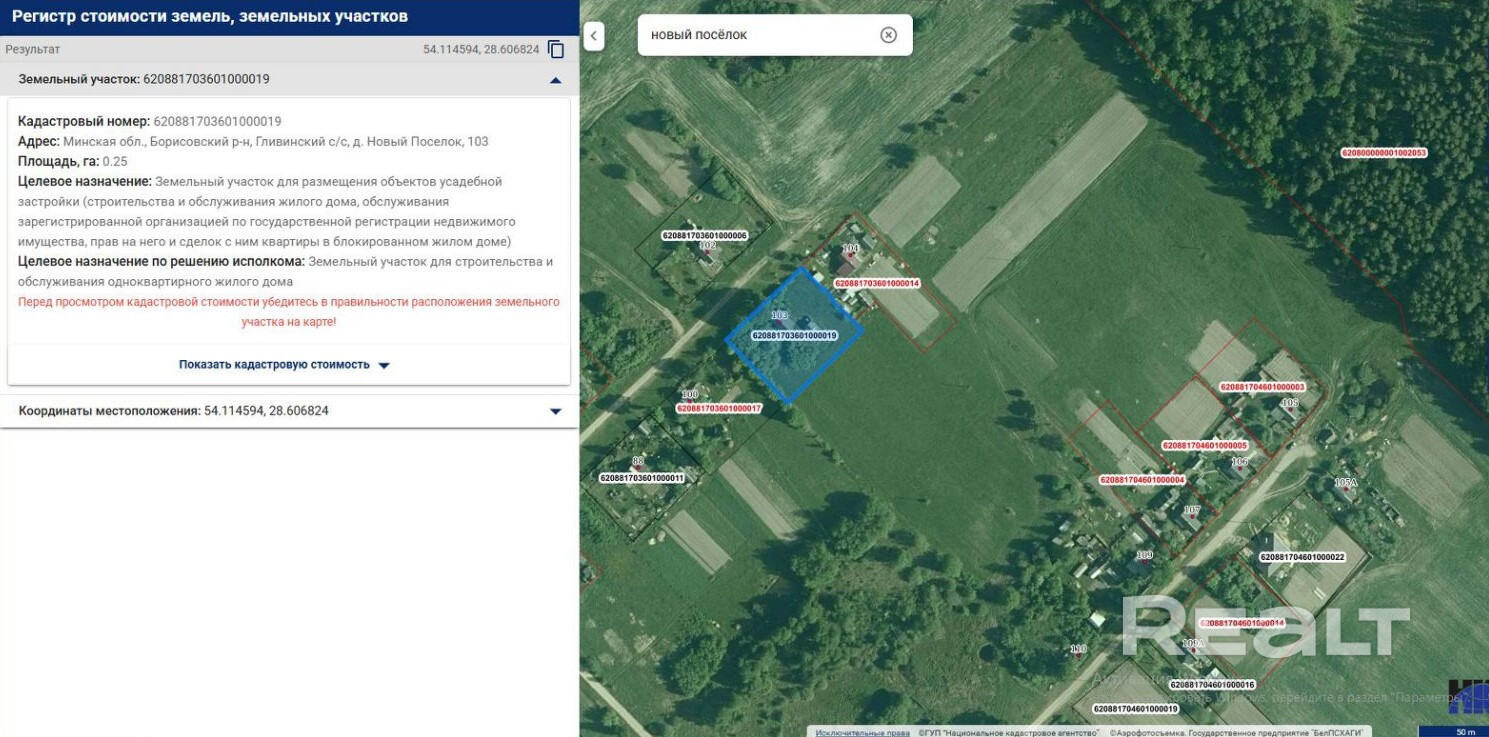Expand Координаты местоположения section
Image resolution: width=1489 pixels, height=737 pixels.
pos(556,411)
